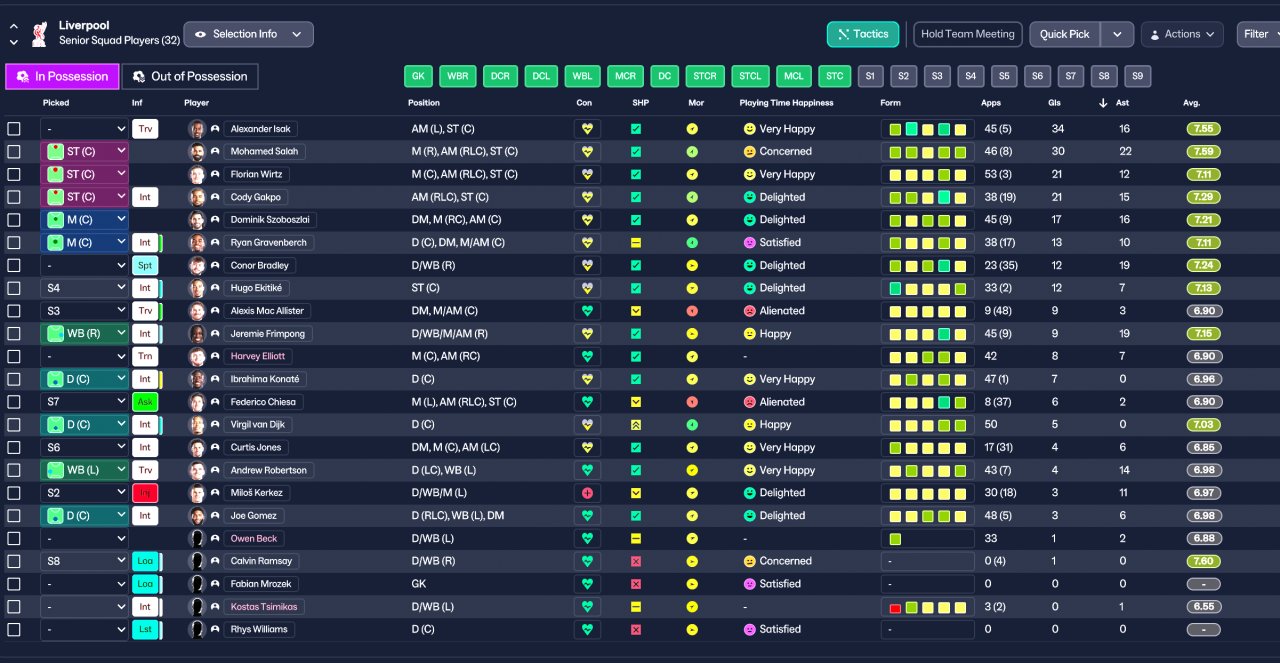Click Federico Chiesa's Alienated happiness face

749,402
